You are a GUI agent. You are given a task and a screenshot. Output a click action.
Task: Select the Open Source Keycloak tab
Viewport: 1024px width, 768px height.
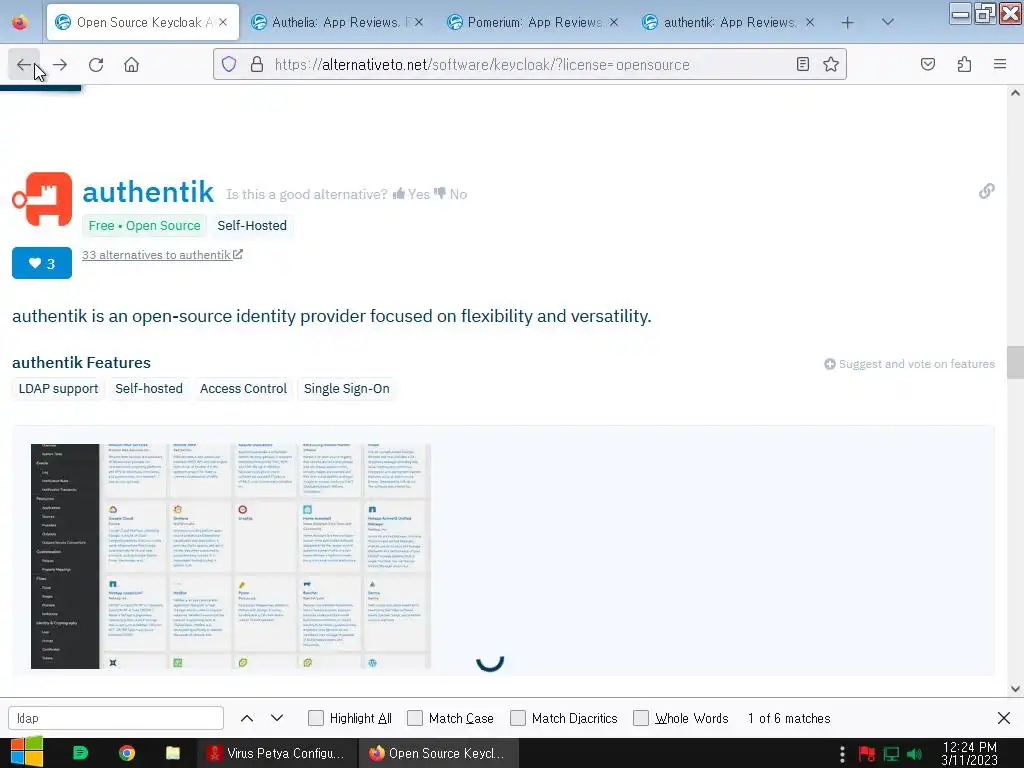click(142, 22)
